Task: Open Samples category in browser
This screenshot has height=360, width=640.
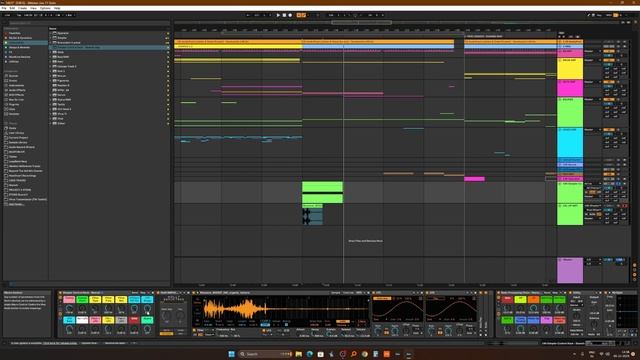Action: [x=14, y=114]
